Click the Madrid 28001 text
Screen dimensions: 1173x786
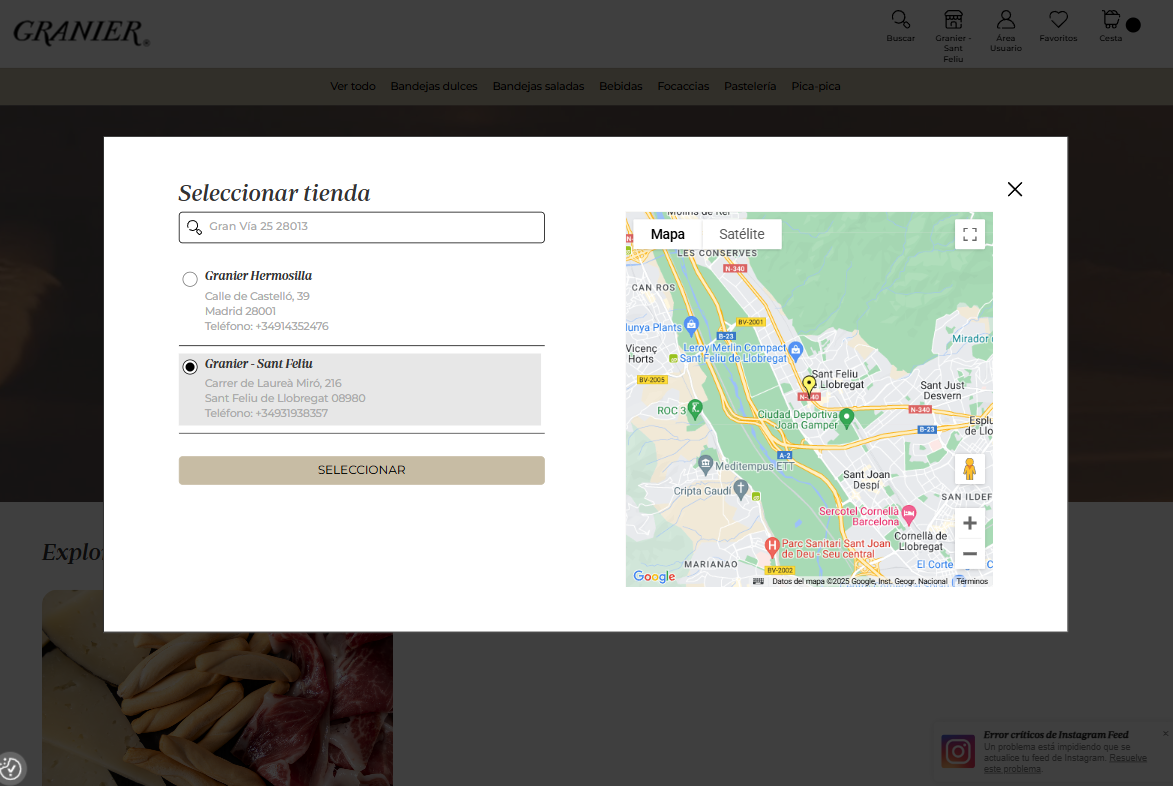240,311
